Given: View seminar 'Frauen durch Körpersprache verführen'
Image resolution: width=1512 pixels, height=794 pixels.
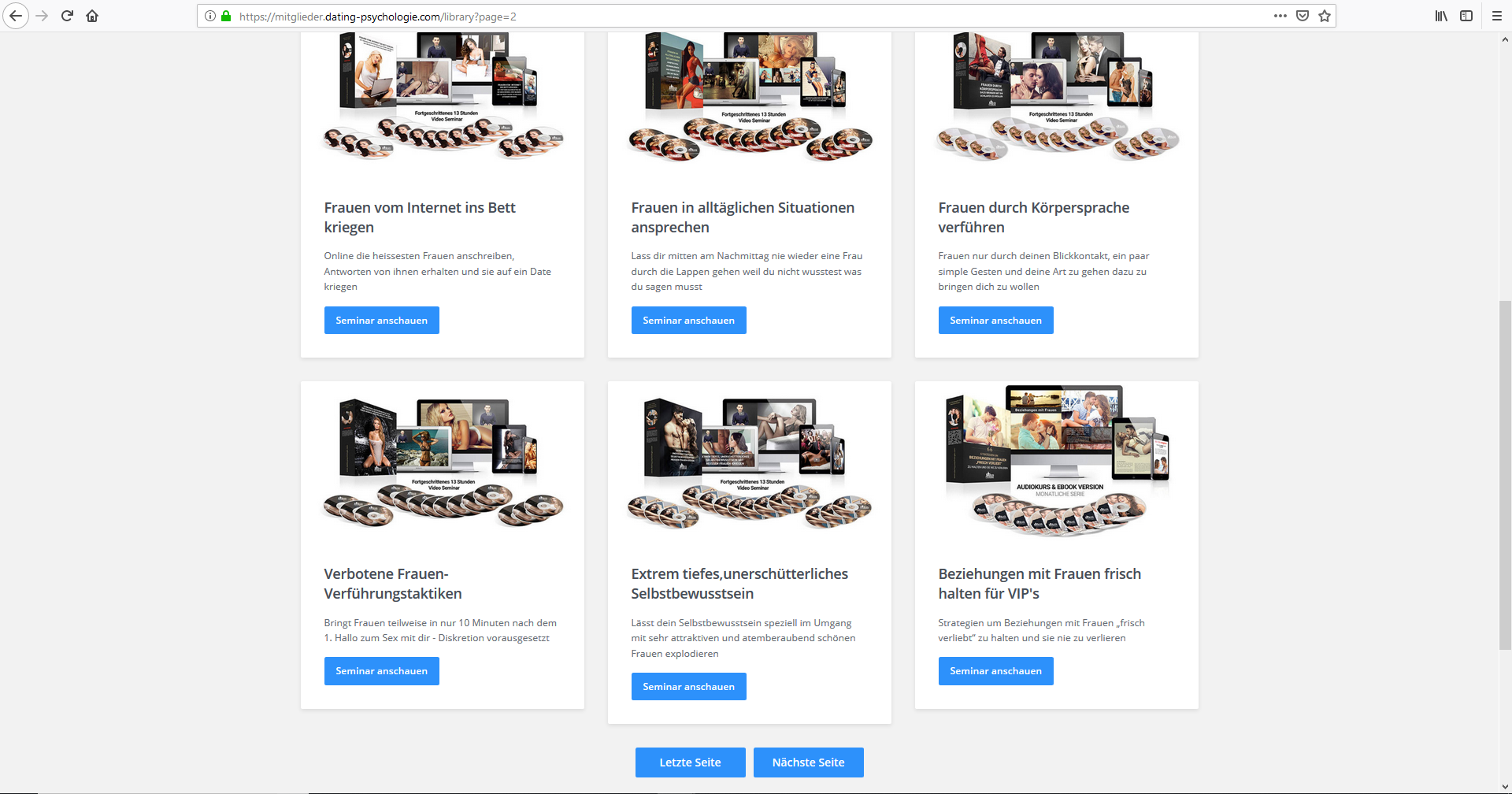Looking at the screenshot, I should click(995, 321).
